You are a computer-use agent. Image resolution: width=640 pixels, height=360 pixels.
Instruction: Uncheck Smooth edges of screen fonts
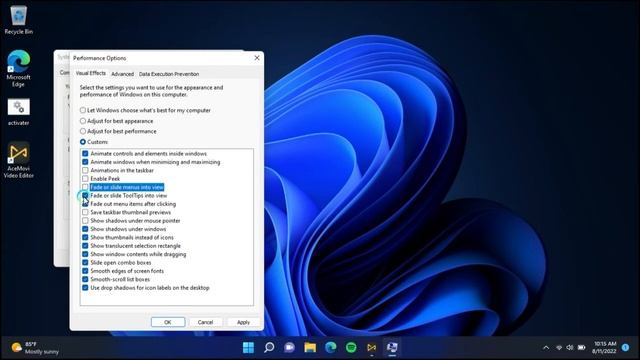(85, 271)
